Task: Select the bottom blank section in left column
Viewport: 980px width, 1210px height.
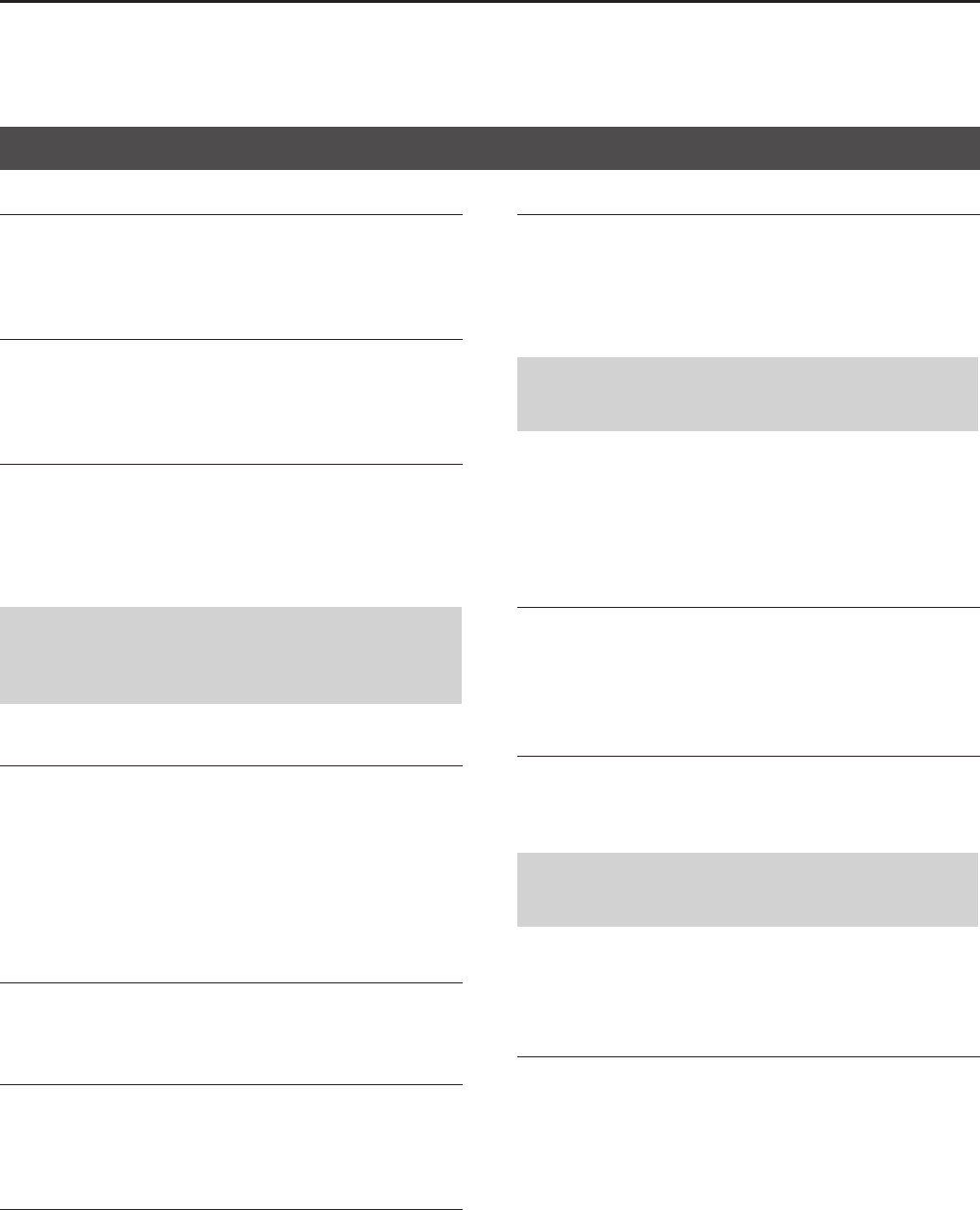Action: pos(230,1147)
